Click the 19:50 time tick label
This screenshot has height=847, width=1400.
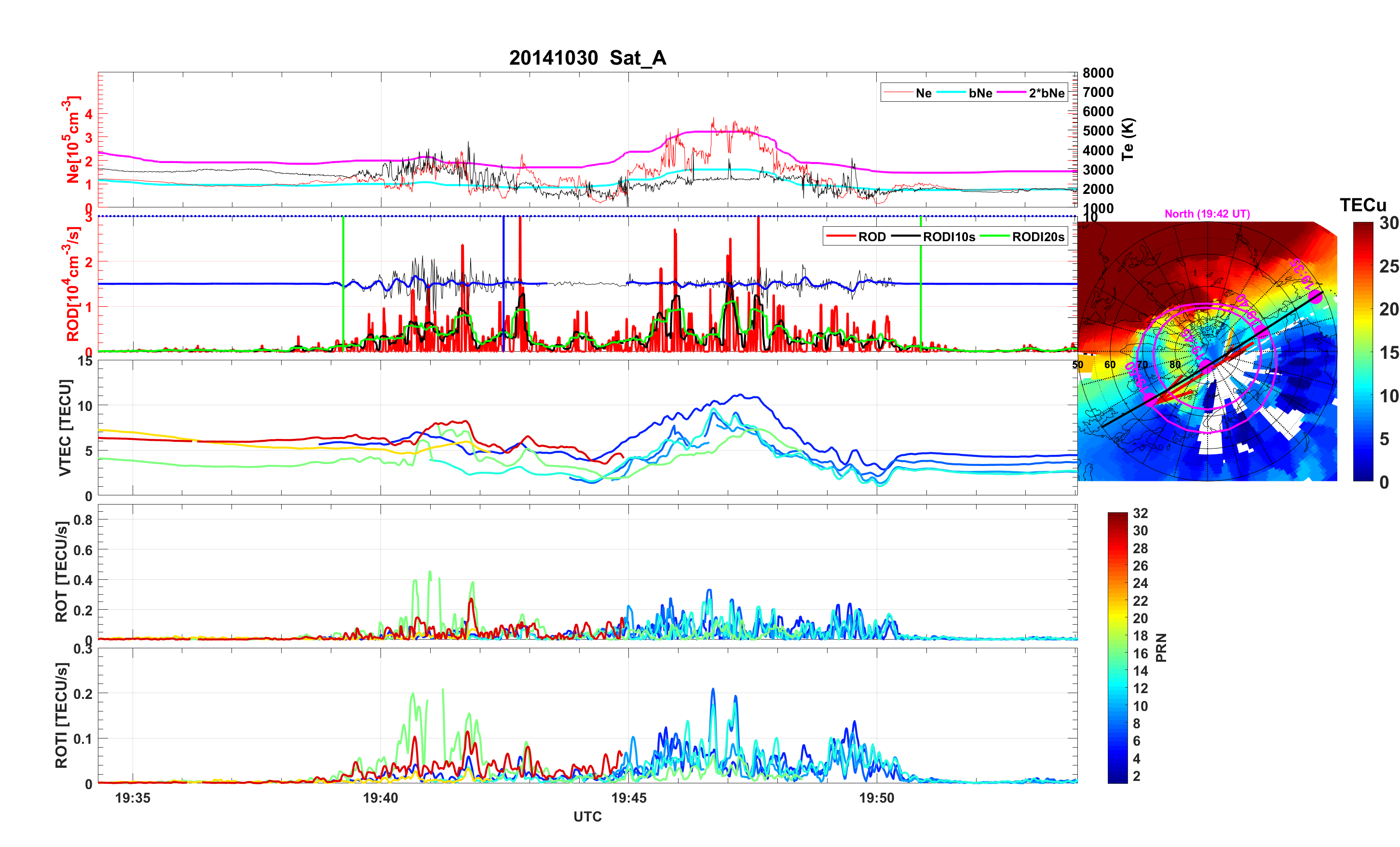click(876, 797)
